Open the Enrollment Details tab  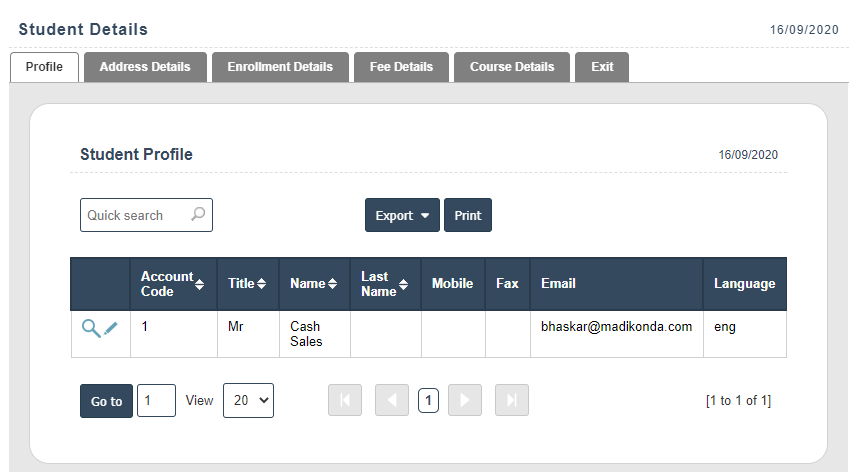pyautogui.click(x=280, y=67)
